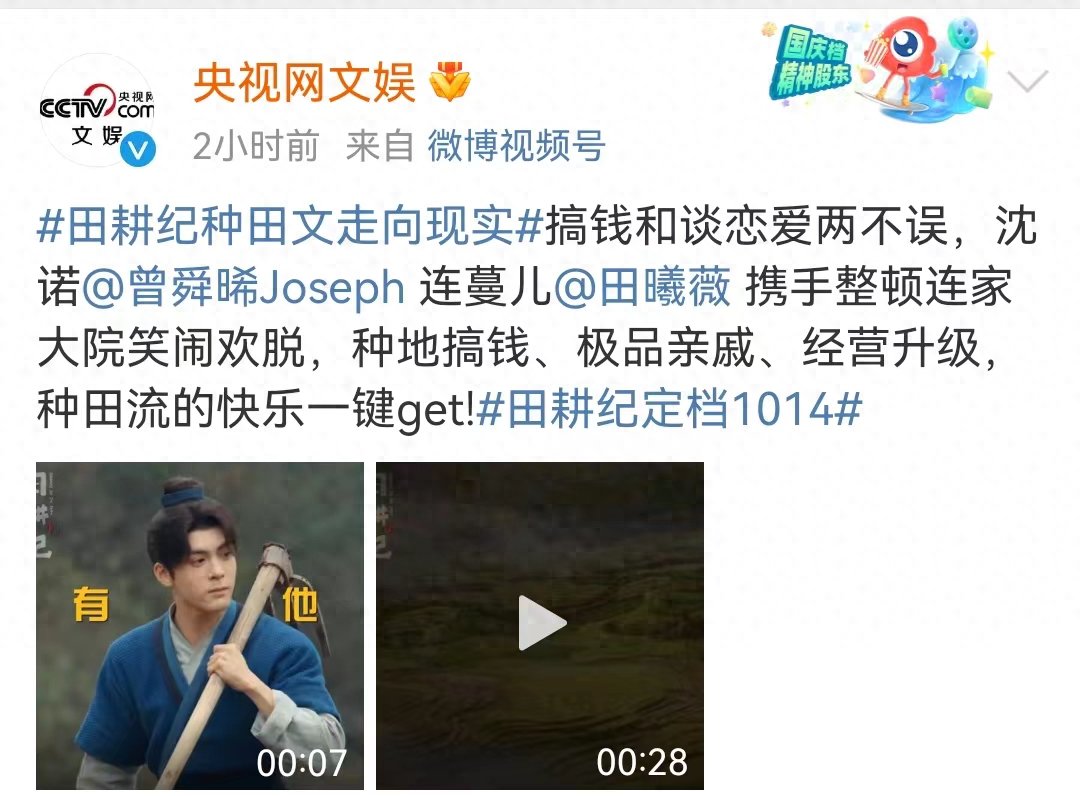Tap the blue V verification badge
This screenshot has width=1080, height=796.
138,150
